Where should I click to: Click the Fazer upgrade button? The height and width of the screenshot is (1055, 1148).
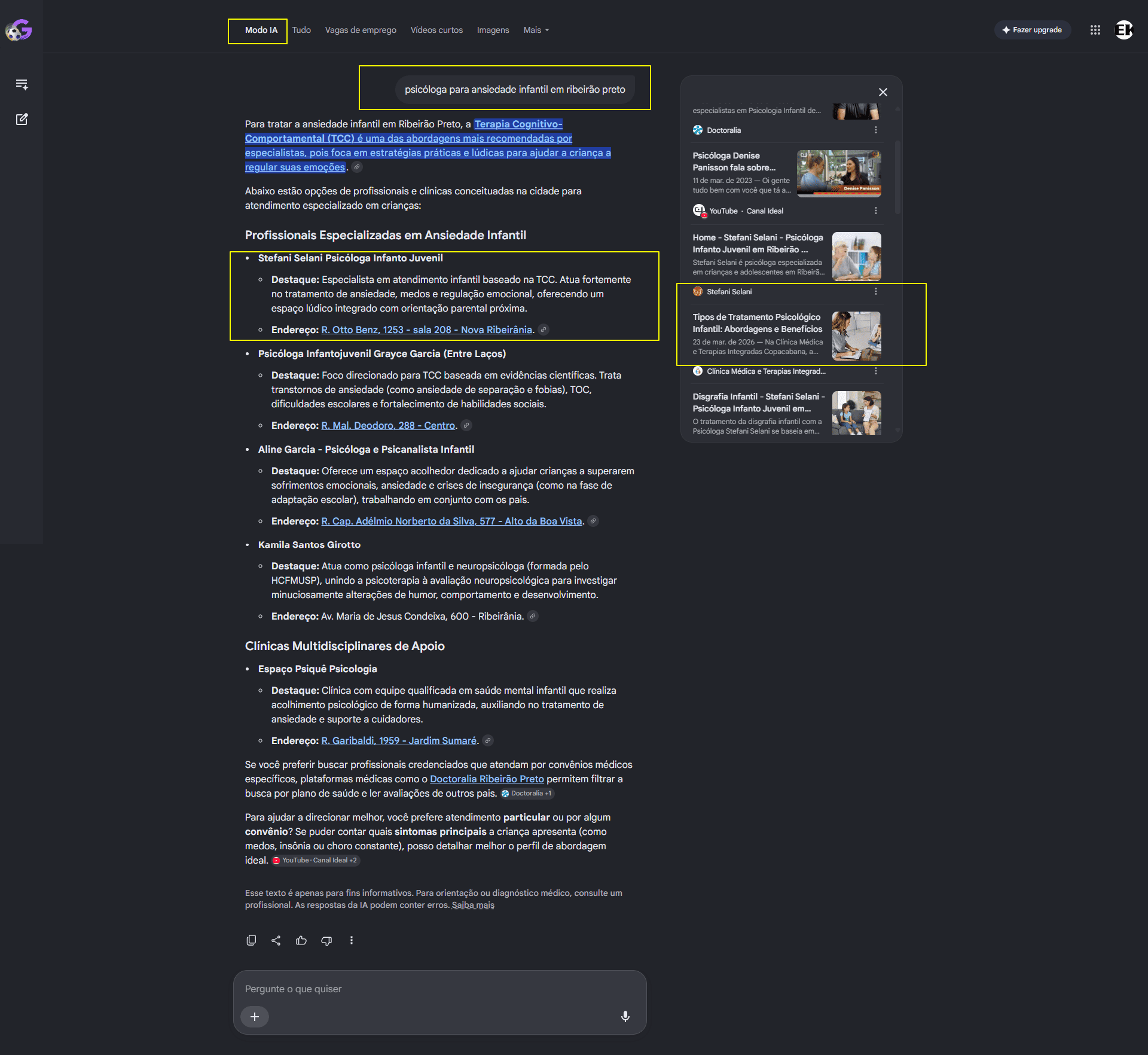click(1033, 30)
